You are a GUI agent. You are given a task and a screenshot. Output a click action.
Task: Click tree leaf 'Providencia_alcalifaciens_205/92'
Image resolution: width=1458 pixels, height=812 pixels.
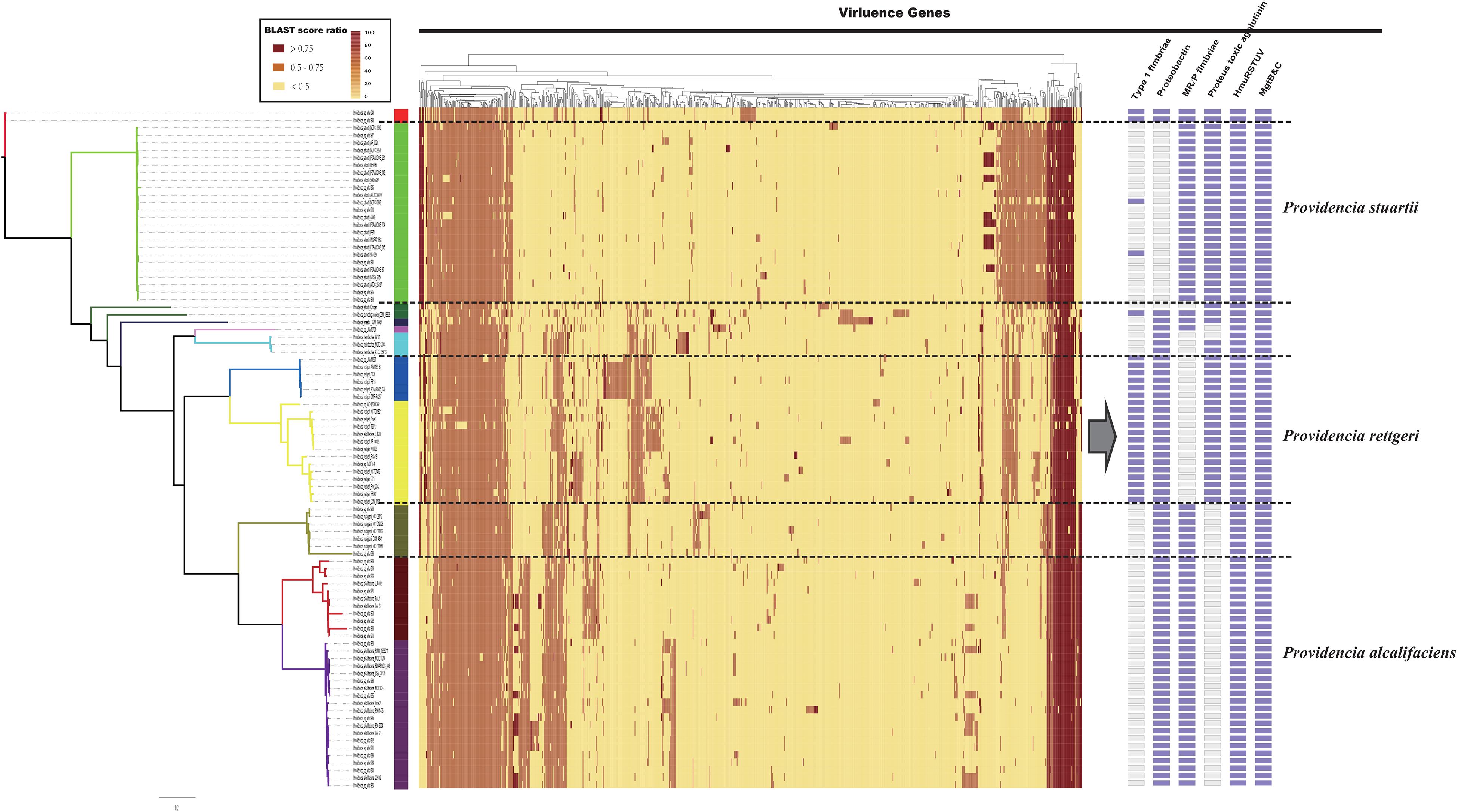coord(367,778)
